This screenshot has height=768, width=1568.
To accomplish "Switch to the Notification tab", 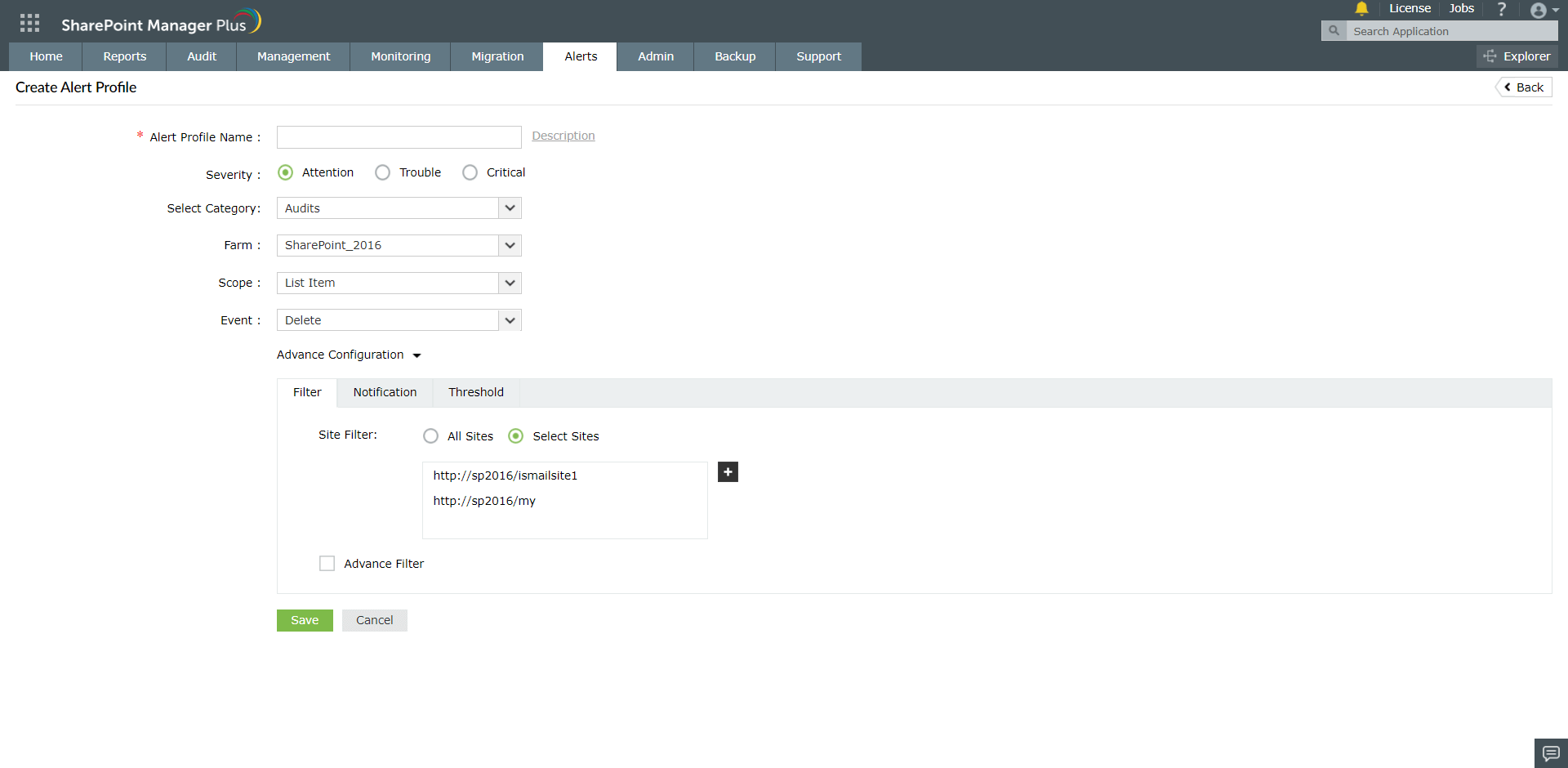I will point(385,392).
